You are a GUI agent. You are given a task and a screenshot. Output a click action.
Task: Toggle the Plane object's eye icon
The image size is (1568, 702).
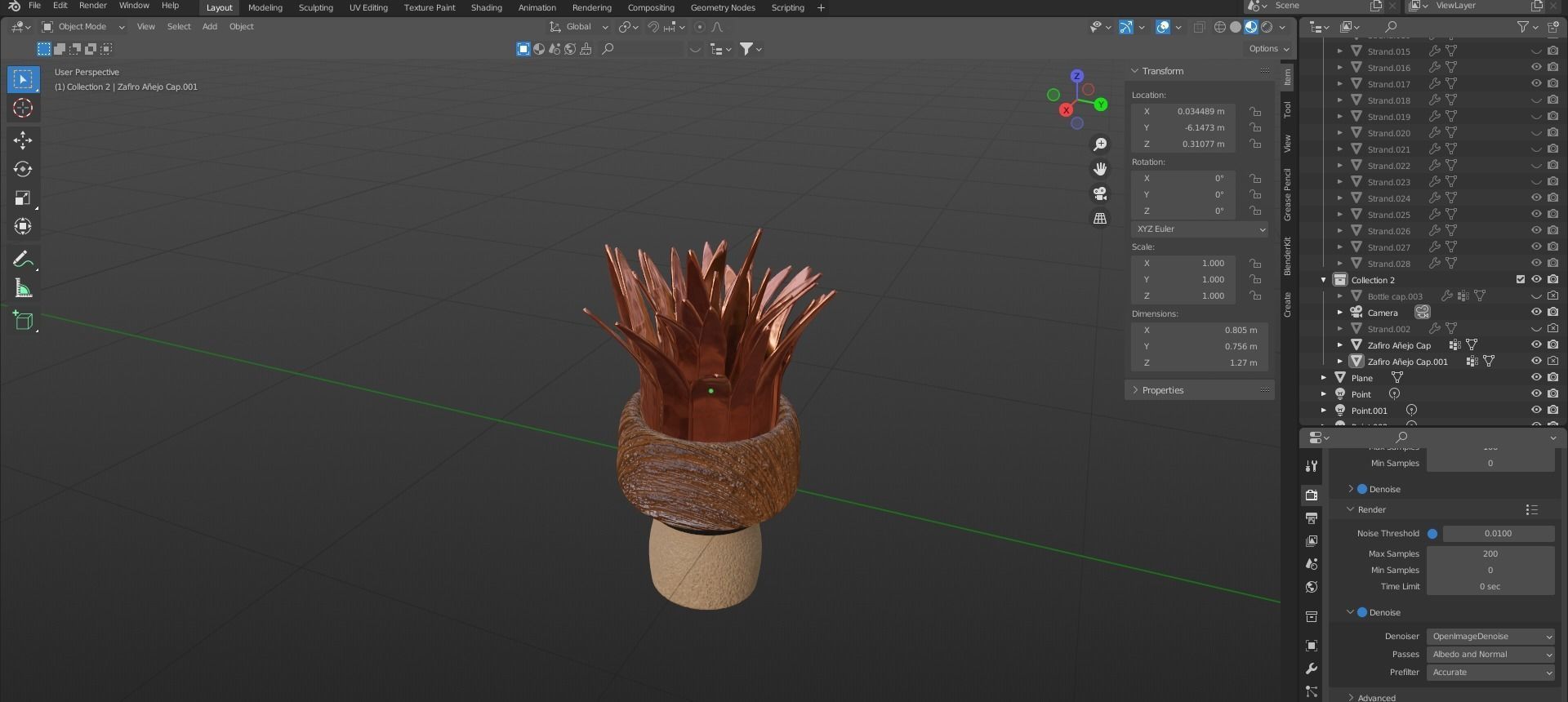click(1536, 378)
